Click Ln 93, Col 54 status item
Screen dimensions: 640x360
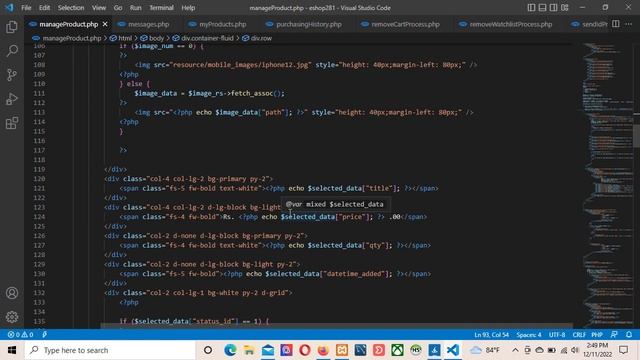(x=491, y=335)
